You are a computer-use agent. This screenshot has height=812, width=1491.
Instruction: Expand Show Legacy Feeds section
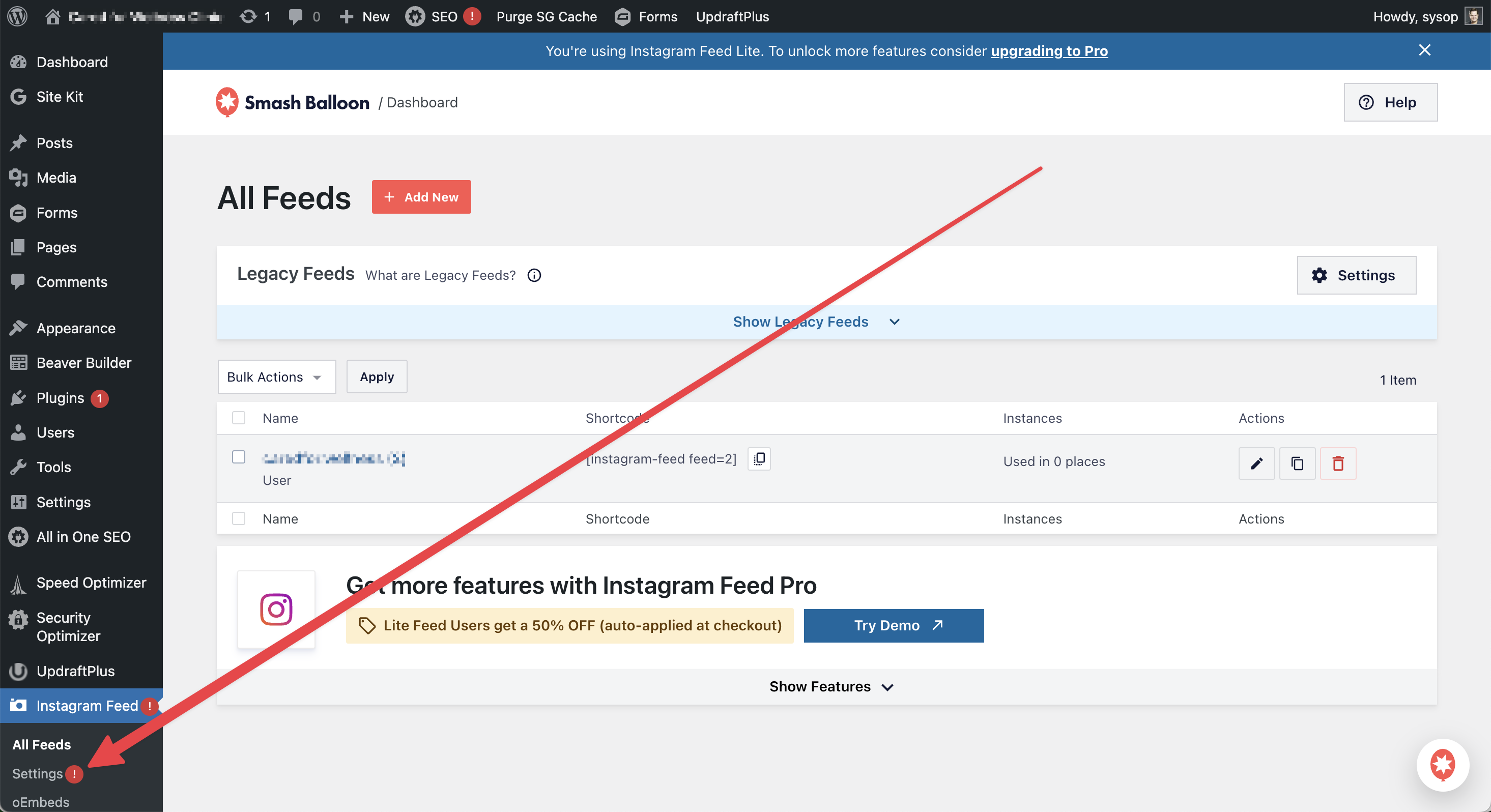(816, 321)
